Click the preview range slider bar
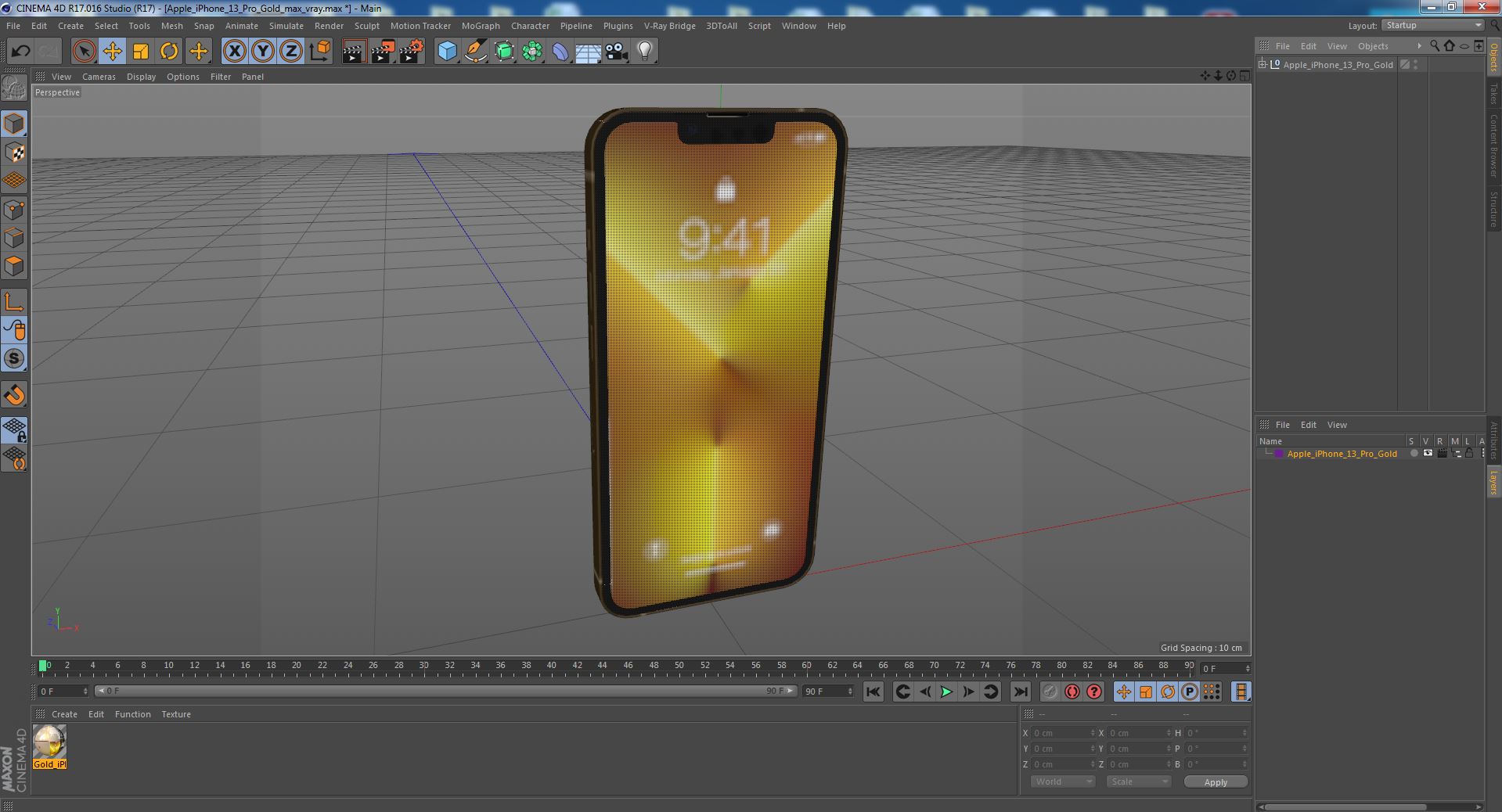Screen dimensions: 1502x812 446,691
